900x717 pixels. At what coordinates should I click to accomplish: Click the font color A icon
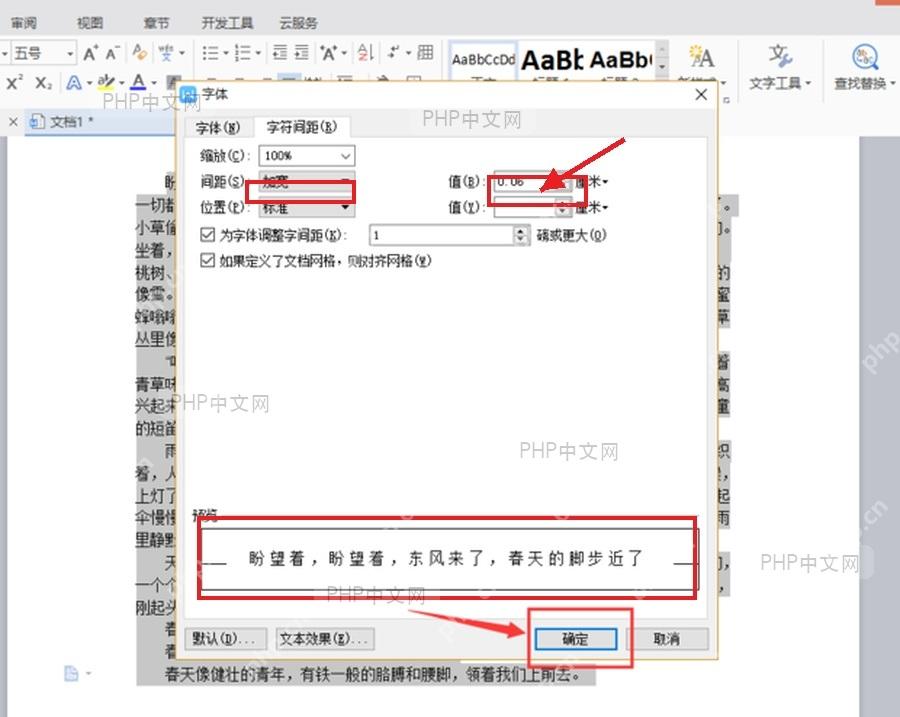click(138, 82)
